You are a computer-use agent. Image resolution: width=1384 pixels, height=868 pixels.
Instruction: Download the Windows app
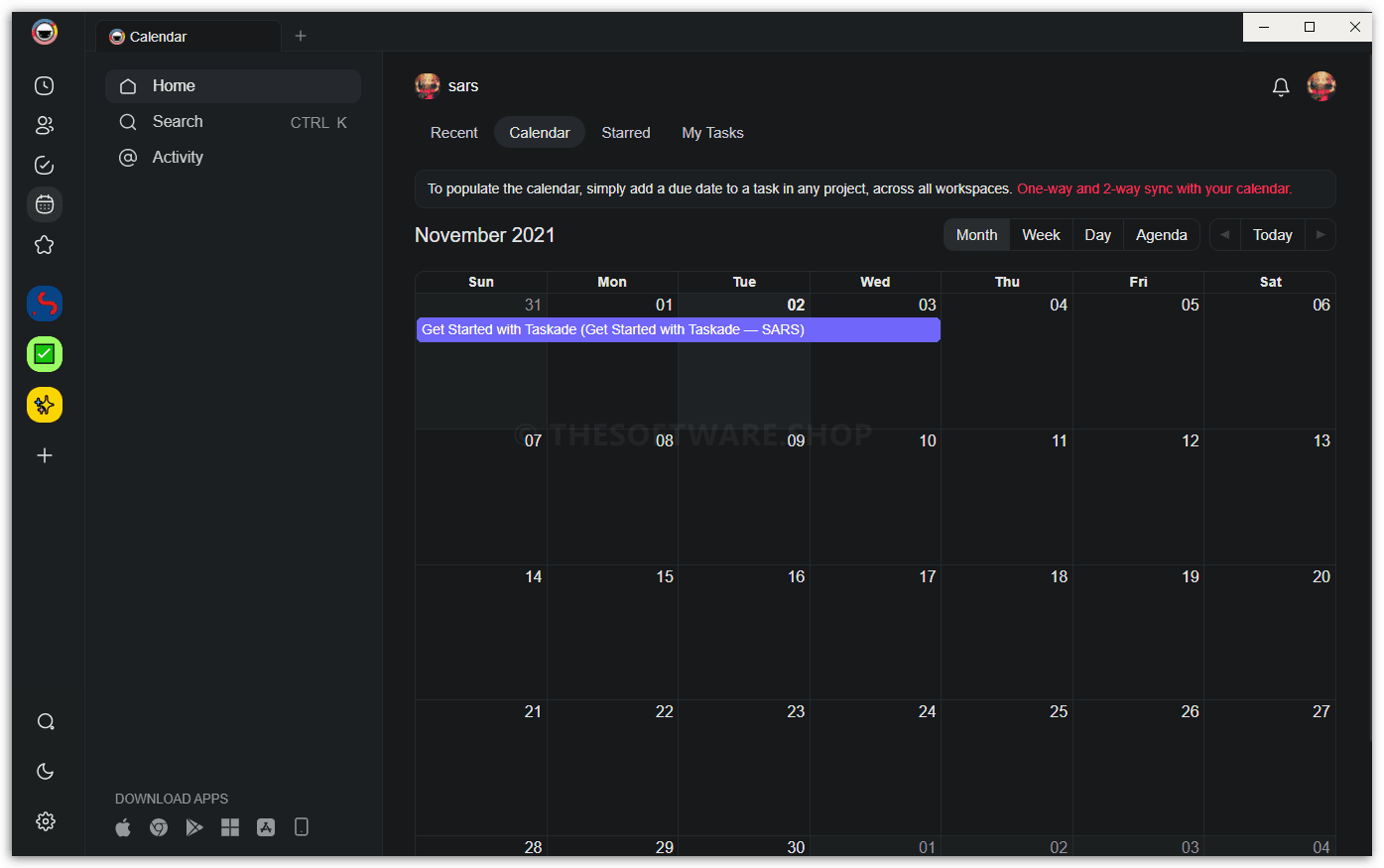230,827
